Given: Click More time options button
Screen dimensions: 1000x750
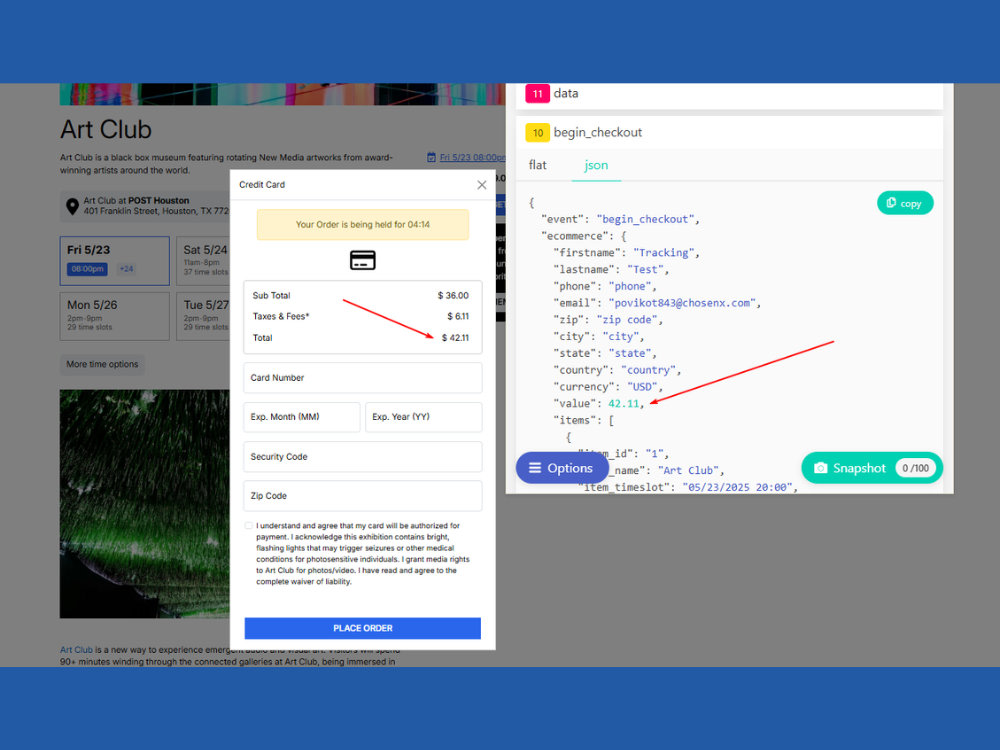Looking at the screenshot, I should [x=102, y=364].
